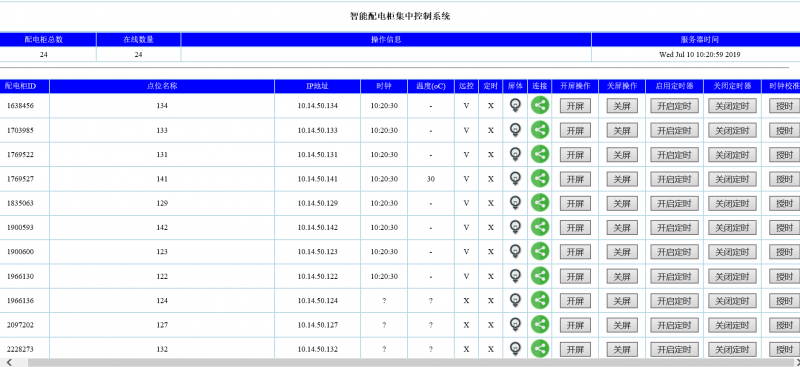Click the green connection icon for row 141
Viewport: 800px width, 367px height.
pos(540,178)
